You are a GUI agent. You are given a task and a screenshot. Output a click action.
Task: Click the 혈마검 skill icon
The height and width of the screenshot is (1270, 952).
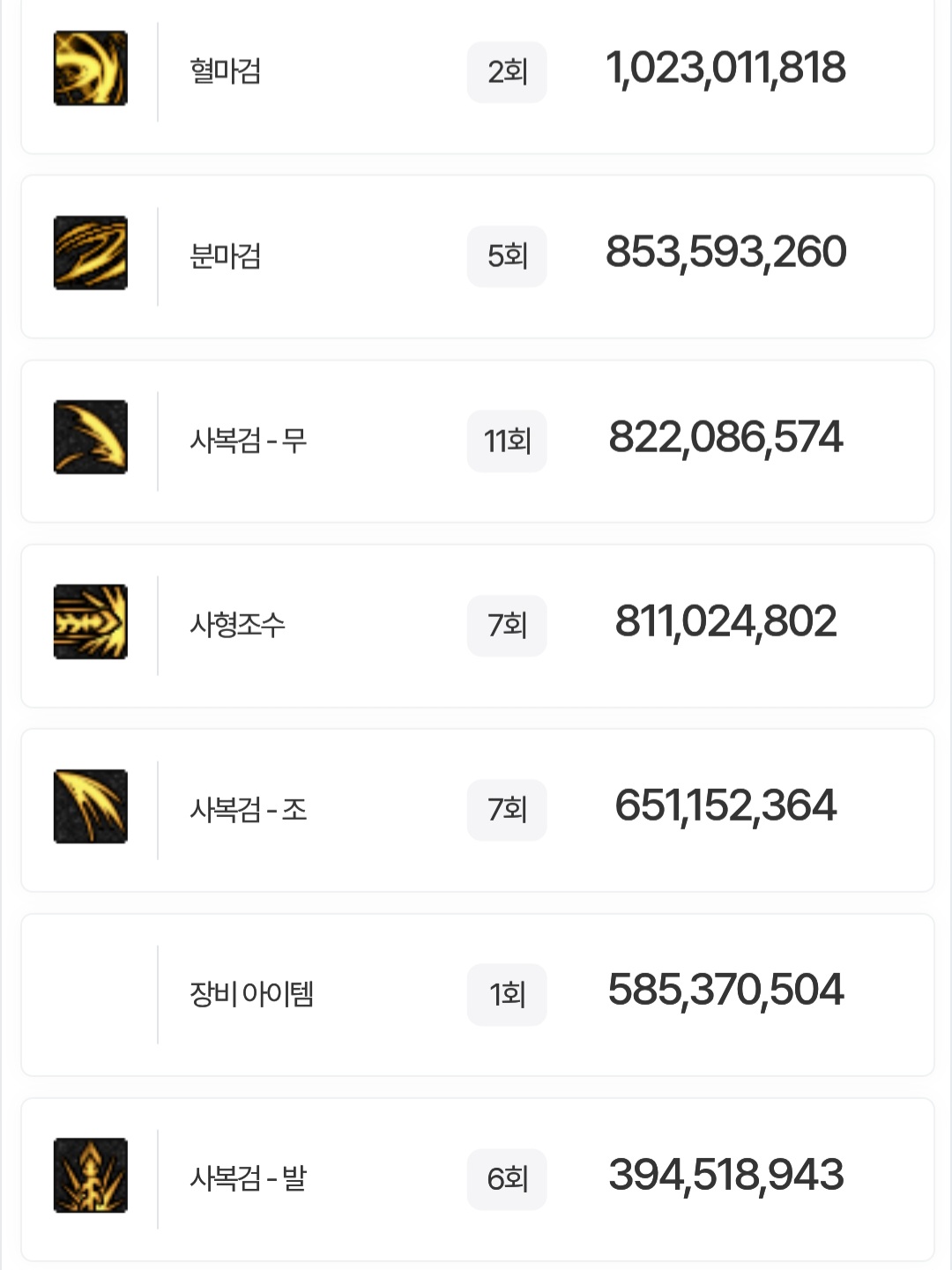(x=91, y=69)
